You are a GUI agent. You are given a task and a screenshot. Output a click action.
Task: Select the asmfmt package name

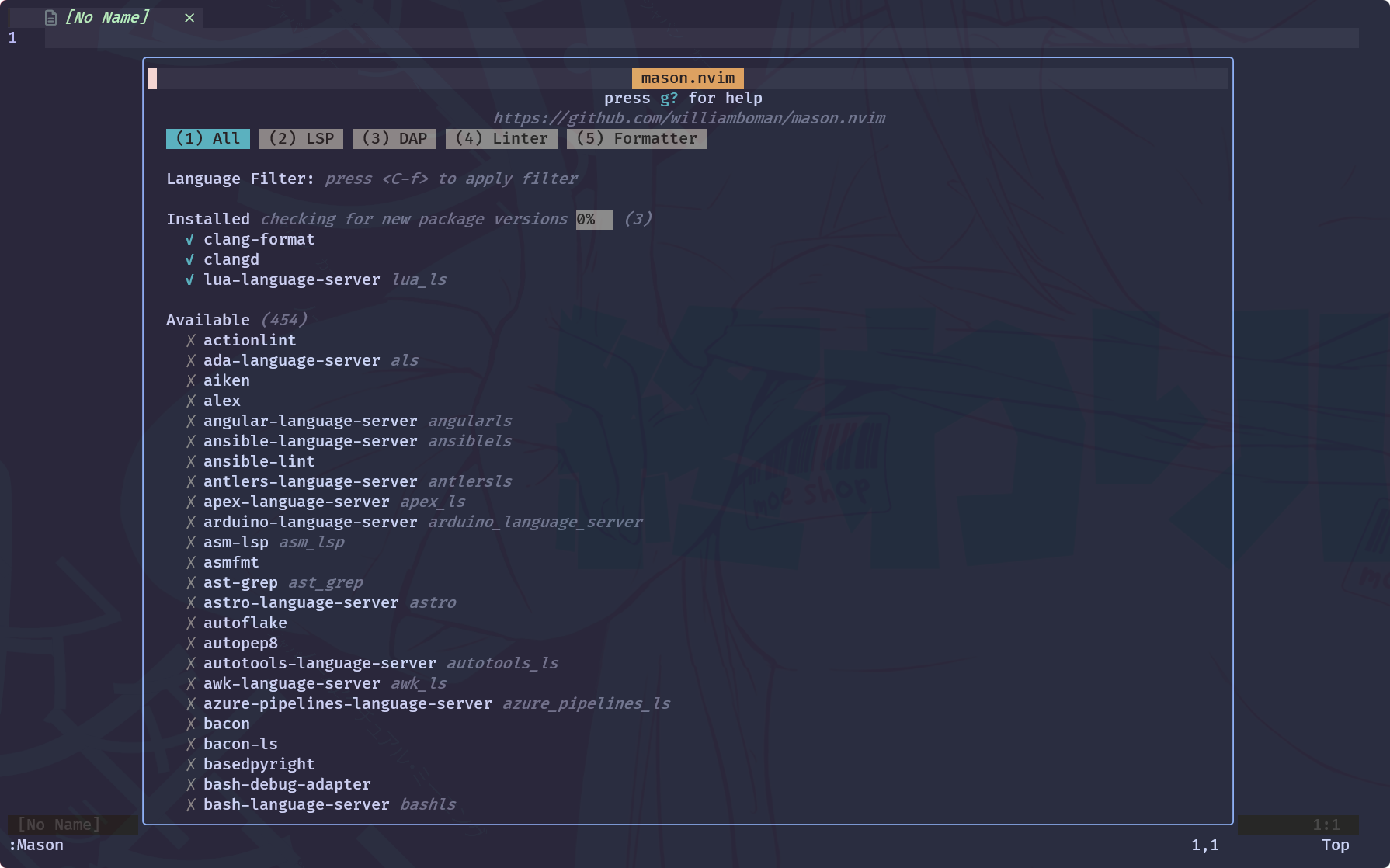pyautogui.click(x=231, y=562)
